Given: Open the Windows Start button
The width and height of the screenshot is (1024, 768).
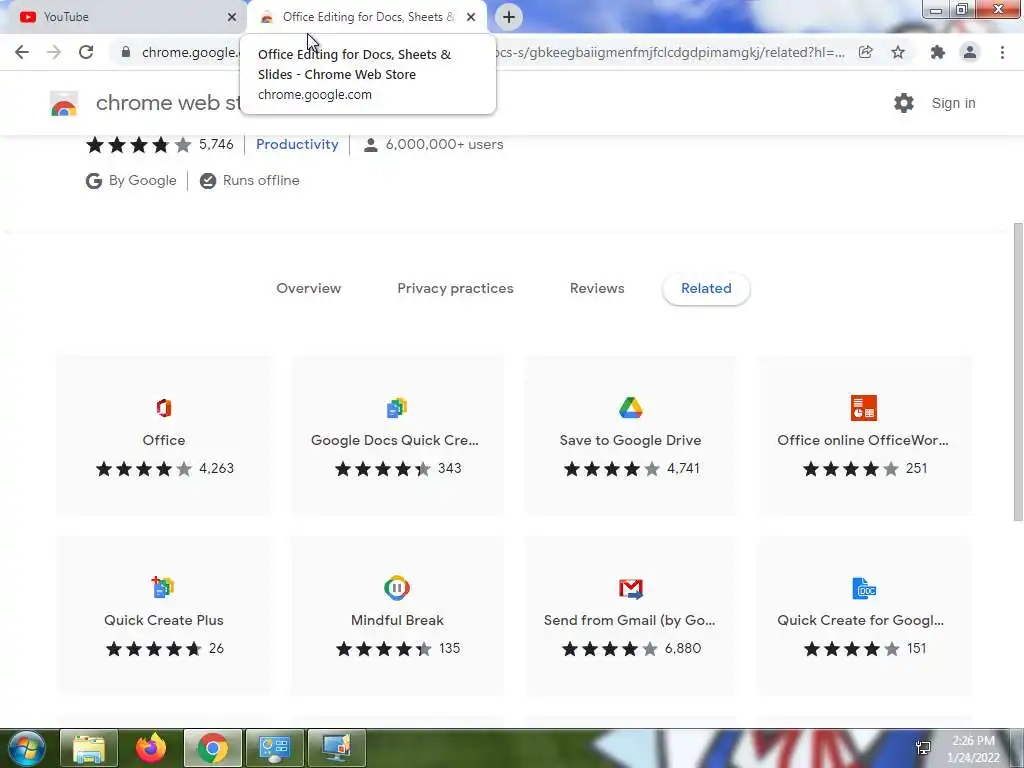Looking at the screenshot, I should coord(26,748).
